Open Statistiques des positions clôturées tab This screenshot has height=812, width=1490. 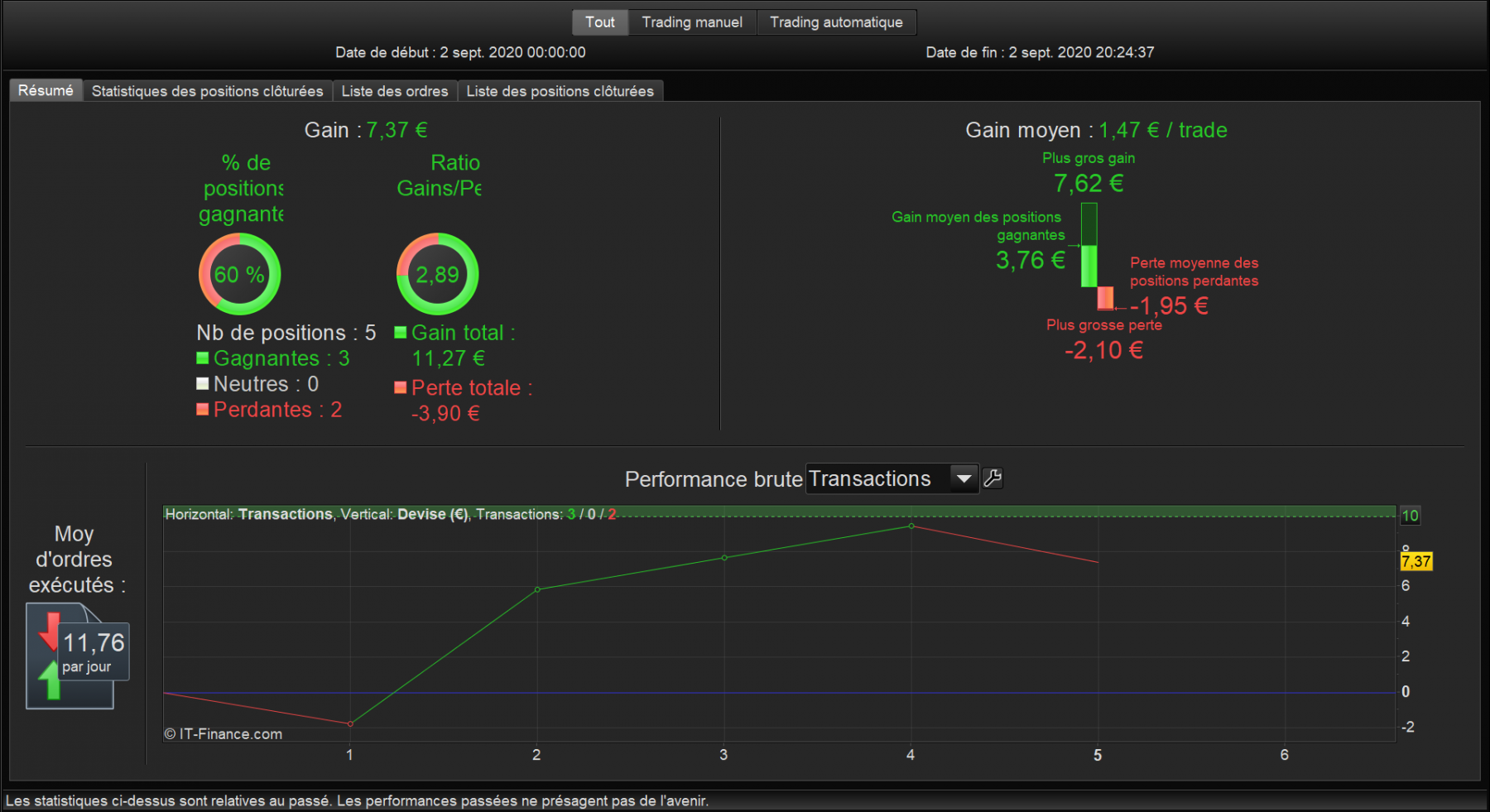pos(207,91)
